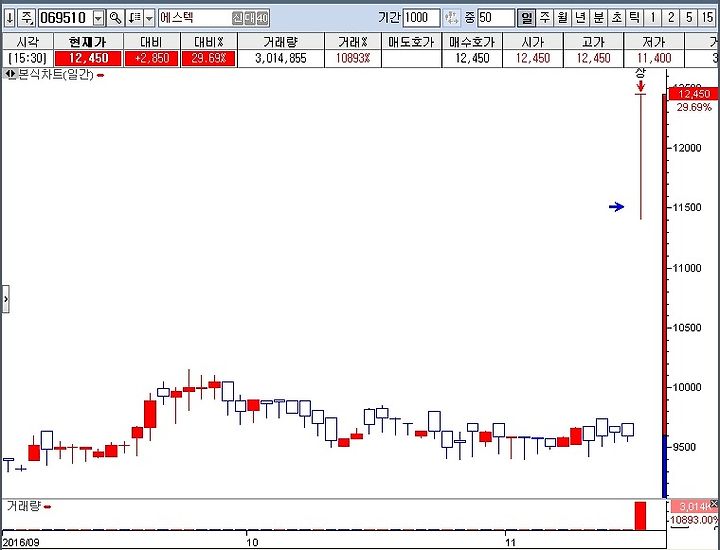Screen dimensions: 720x550
Task: Click the 본식차트(일간) chart label
Action: tap(56, 74)
